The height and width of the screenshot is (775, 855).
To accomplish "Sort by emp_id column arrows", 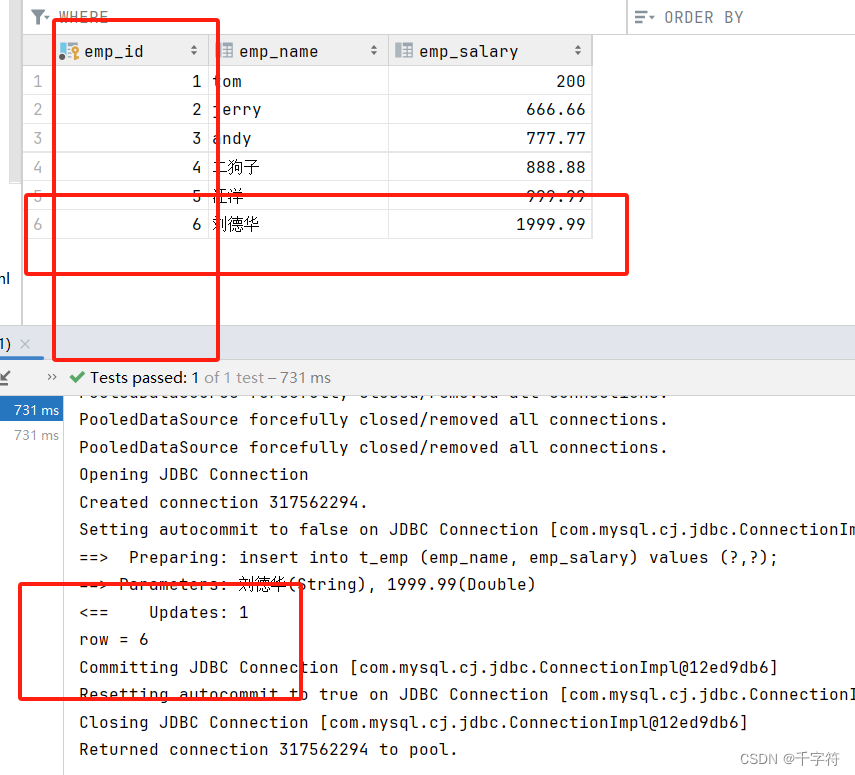I will (x=194, y=51).
